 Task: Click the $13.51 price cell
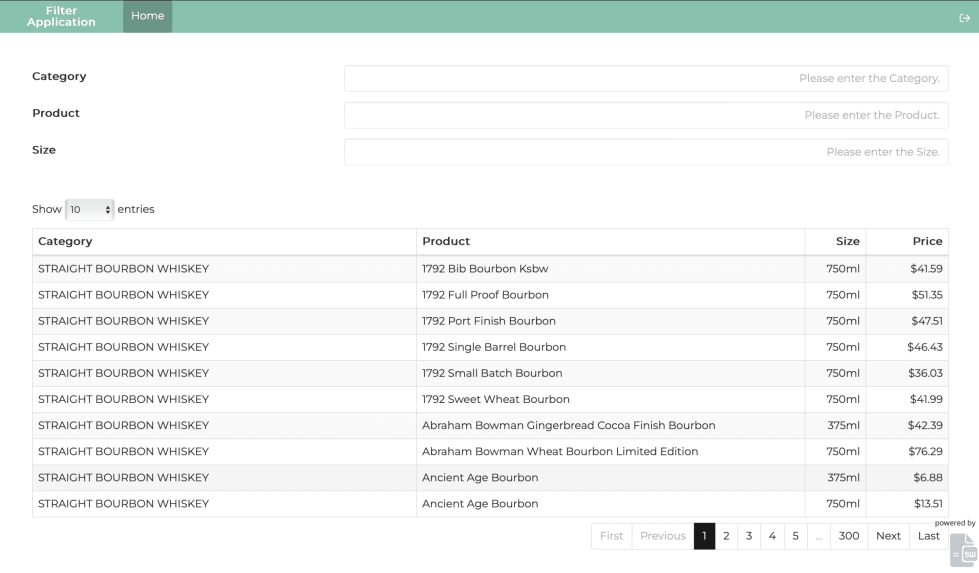[x=907, y=504]
